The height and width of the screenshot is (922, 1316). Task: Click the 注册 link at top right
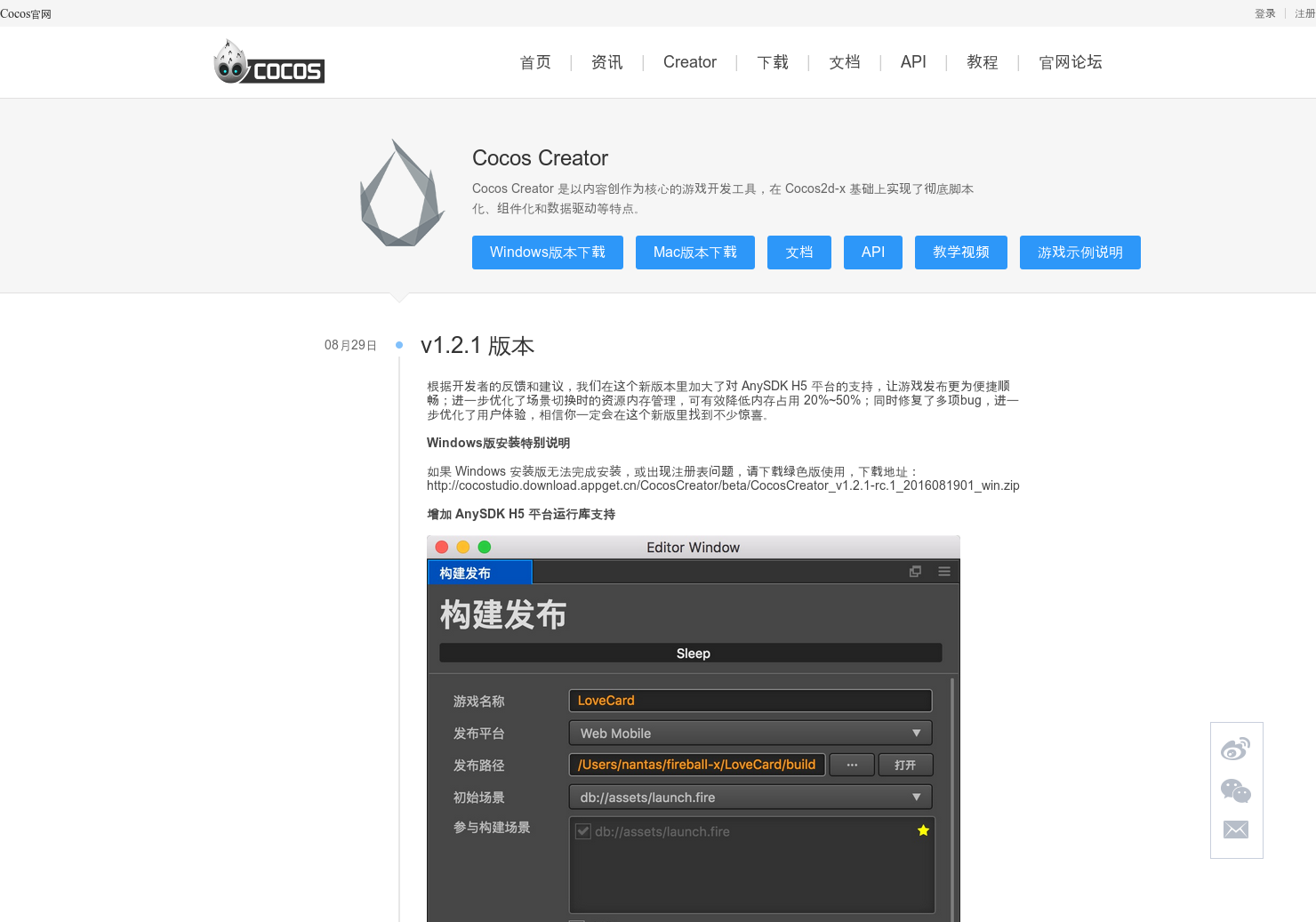point(1305,13)
